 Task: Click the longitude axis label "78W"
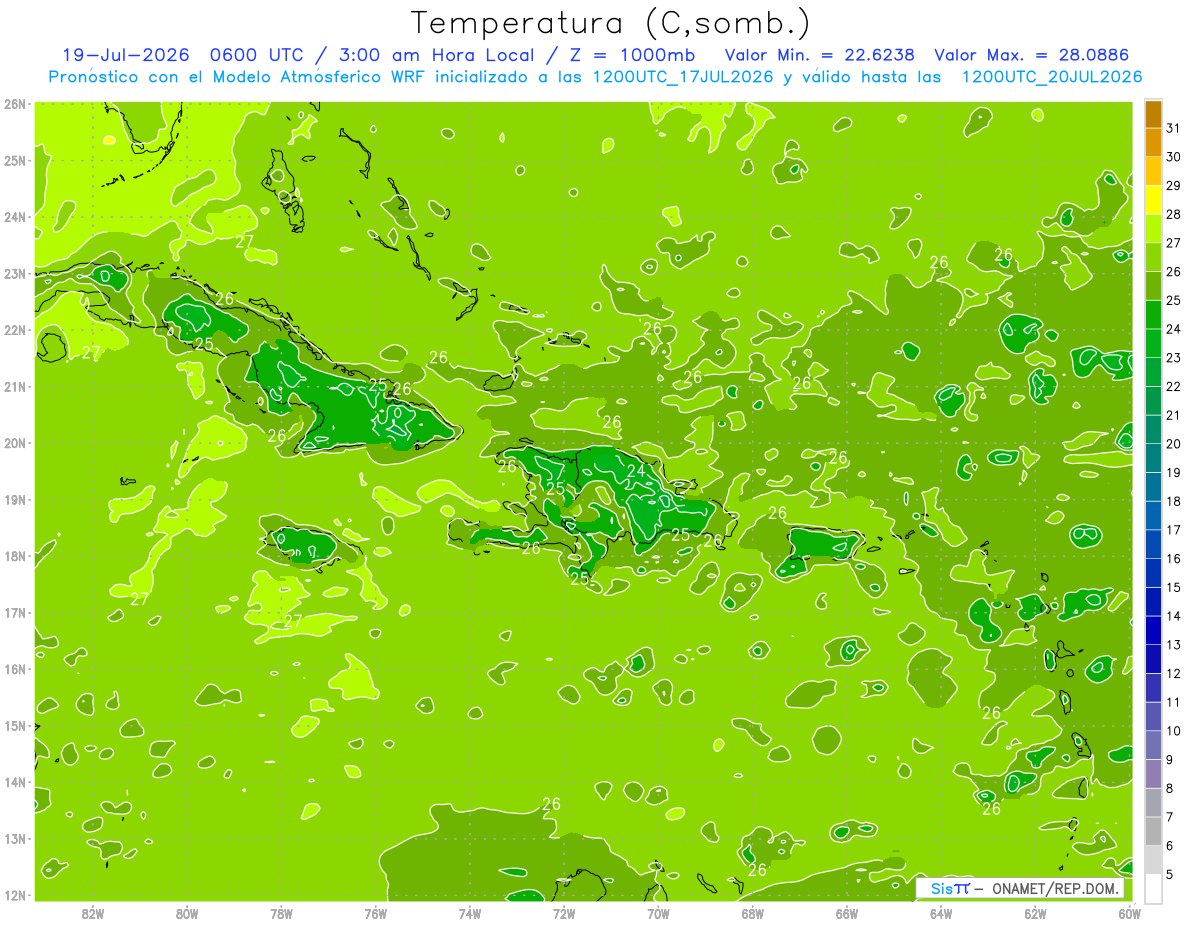tap(281, 913)
